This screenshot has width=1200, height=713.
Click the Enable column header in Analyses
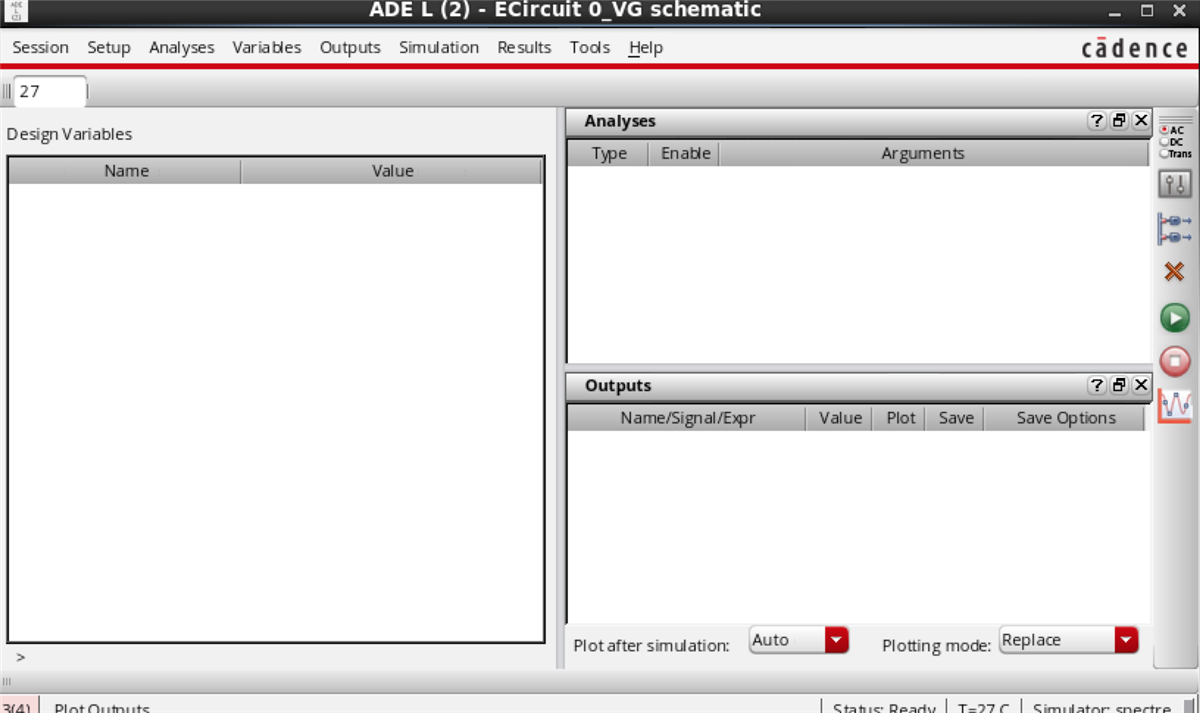[685, 153]
